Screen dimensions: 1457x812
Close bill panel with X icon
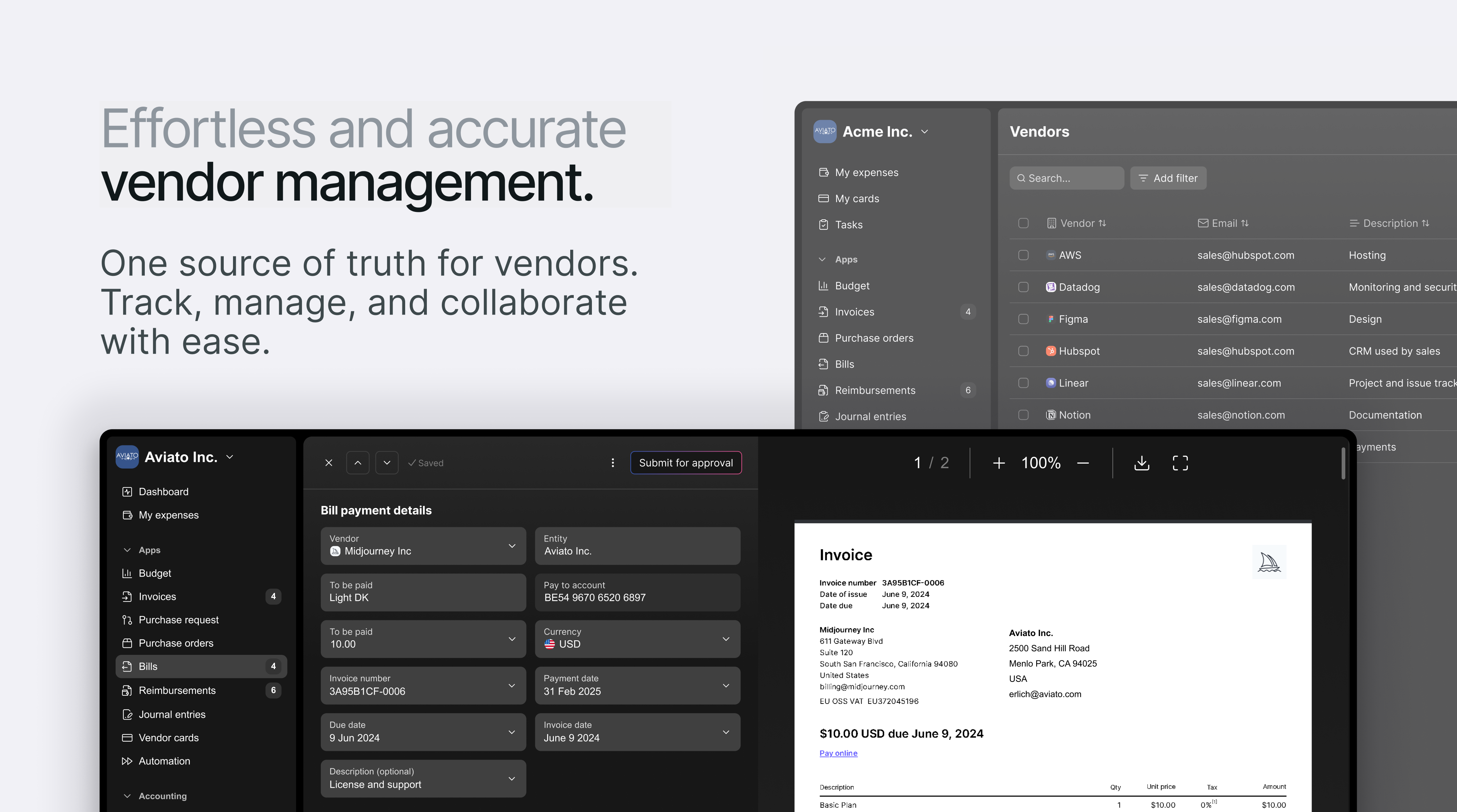pyautogui.click(x=329, y=463)
